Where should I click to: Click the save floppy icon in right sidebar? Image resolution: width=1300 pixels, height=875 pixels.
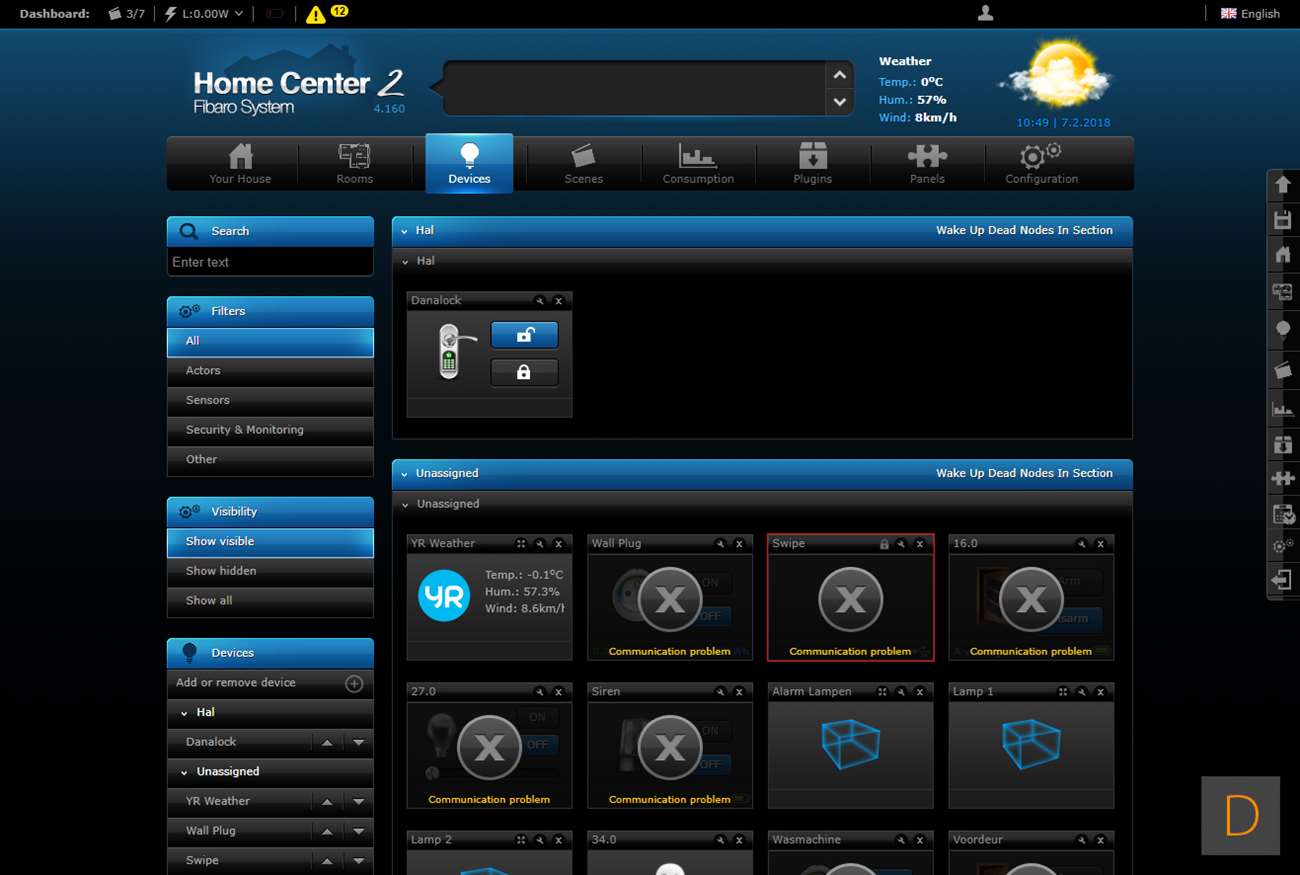tap(1283, 220)
